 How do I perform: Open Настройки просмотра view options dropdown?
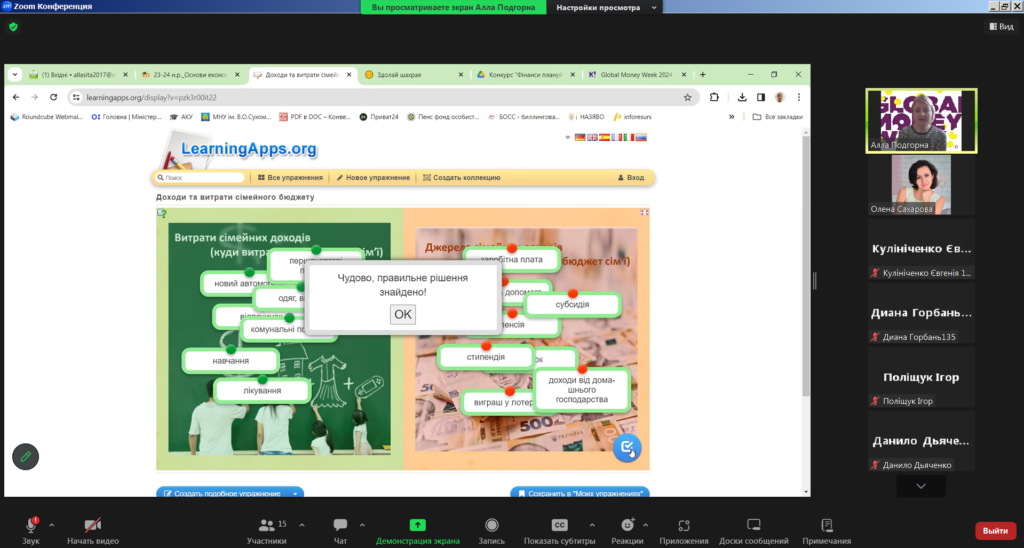pyautogui.click(x=605, y=7)
